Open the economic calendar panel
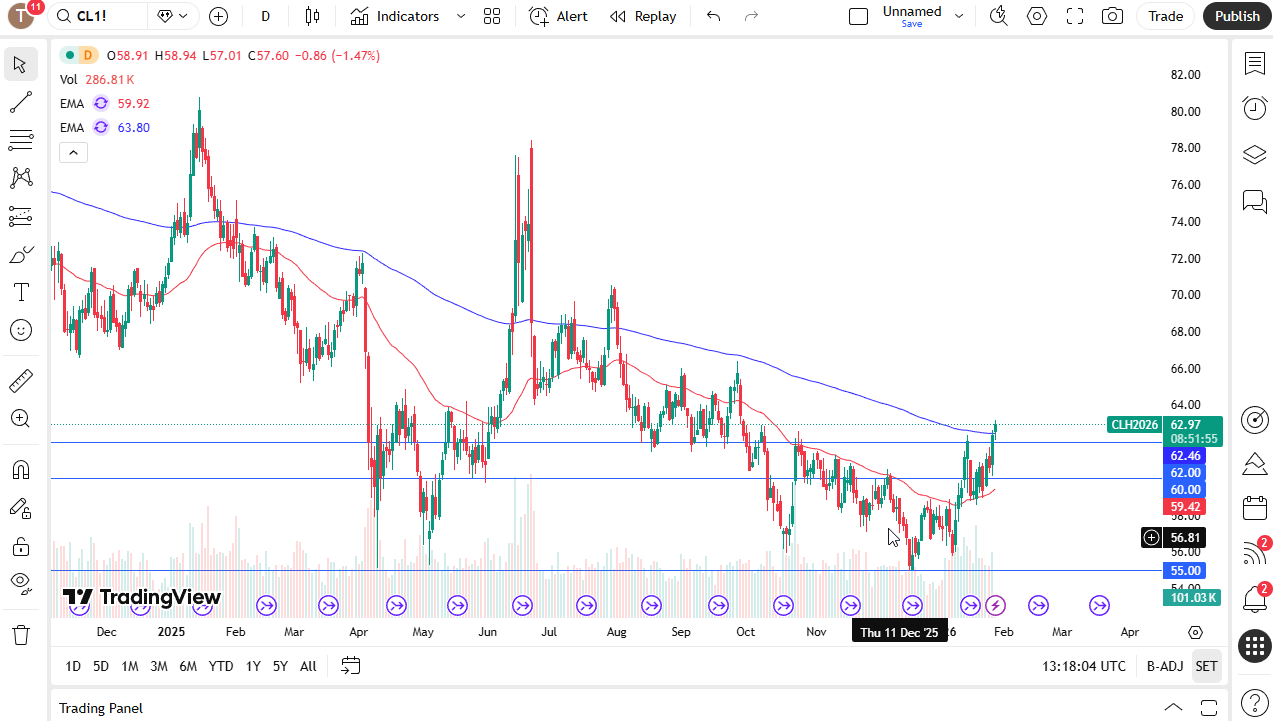 [1254, 508]
